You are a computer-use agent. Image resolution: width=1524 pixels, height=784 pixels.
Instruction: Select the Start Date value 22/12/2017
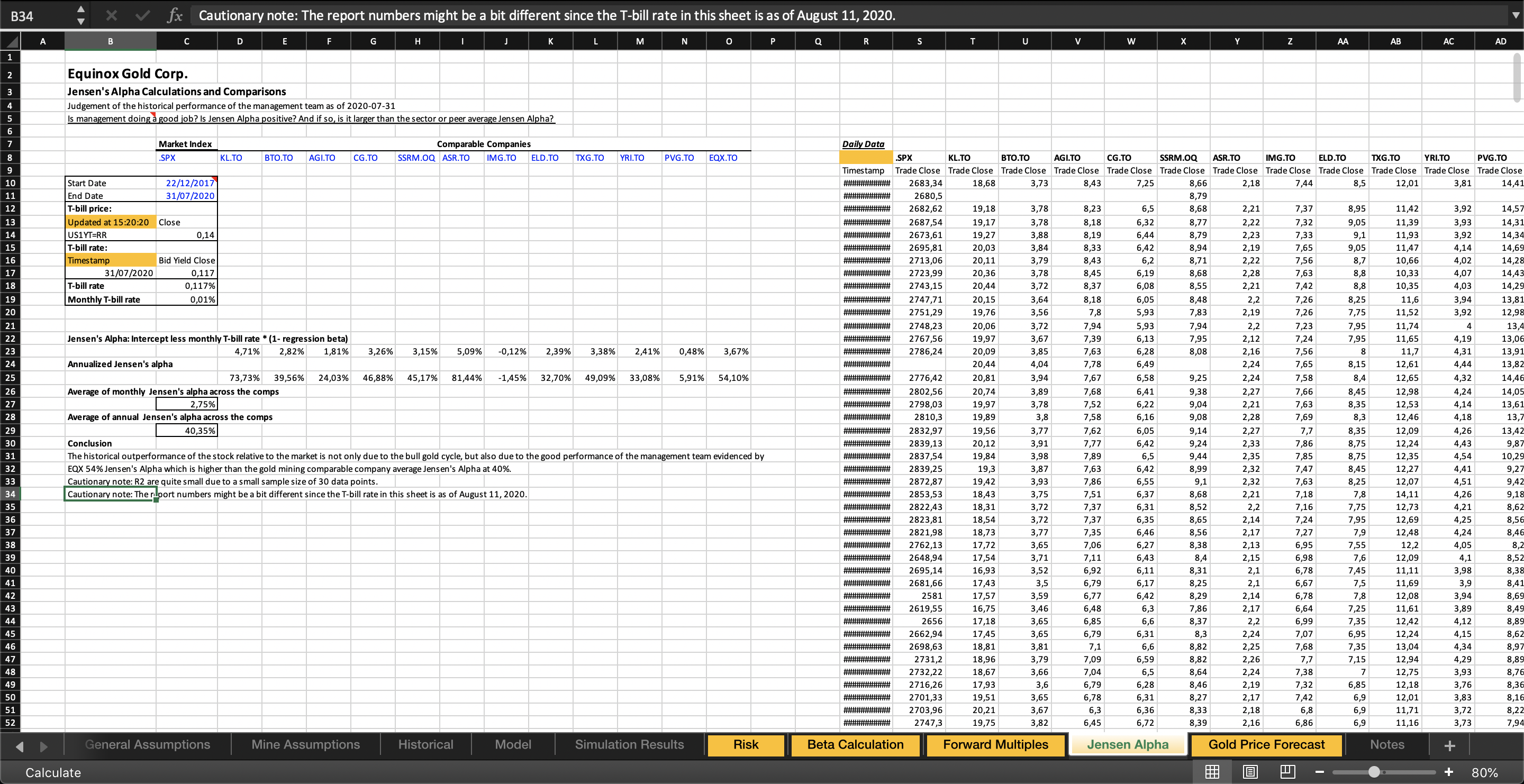coord(187,183)
